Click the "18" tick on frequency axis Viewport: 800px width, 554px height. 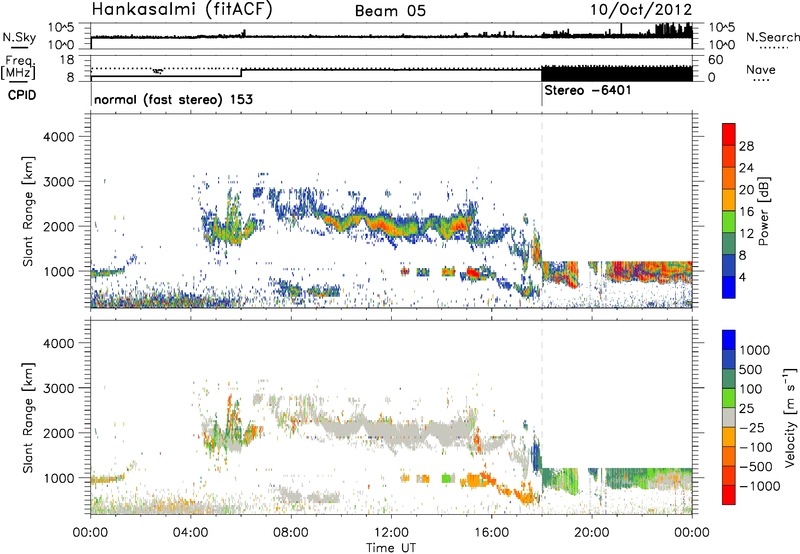pyautogui.click(x=67, y=60)
